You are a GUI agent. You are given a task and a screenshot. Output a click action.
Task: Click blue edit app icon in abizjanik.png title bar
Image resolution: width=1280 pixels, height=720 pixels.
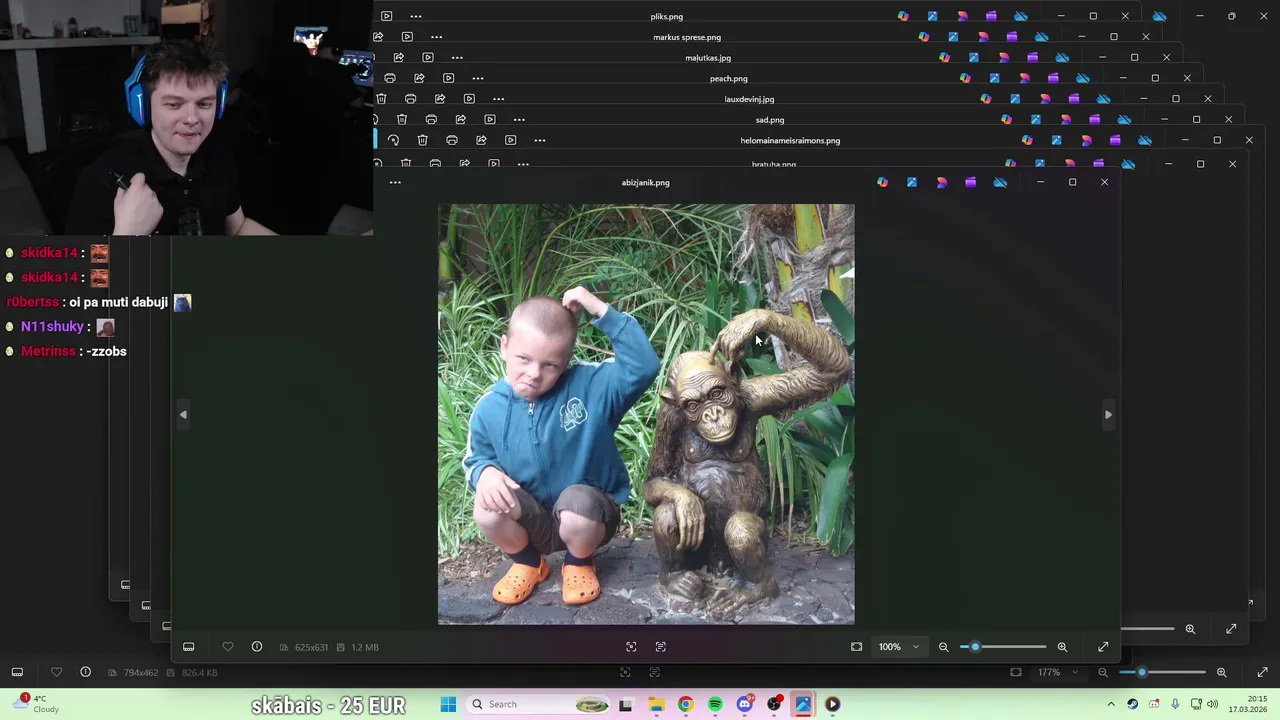point(912,182)
